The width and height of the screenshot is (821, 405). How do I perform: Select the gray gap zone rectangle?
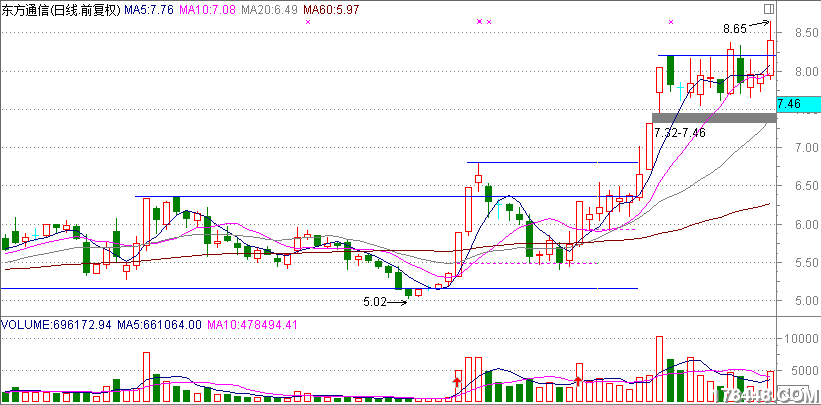[x=714, y=119]
